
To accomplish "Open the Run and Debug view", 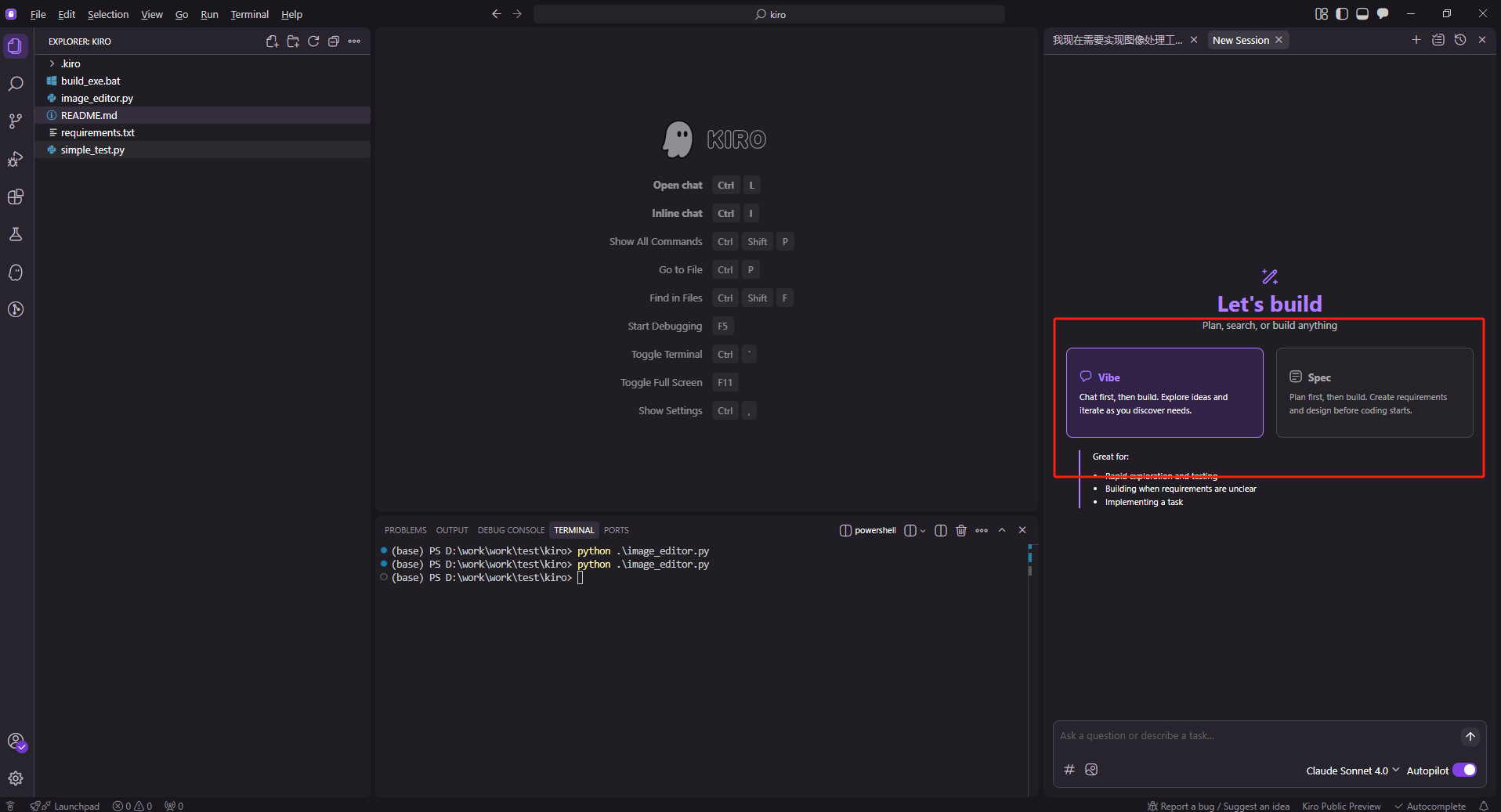I will pos(16,159).
